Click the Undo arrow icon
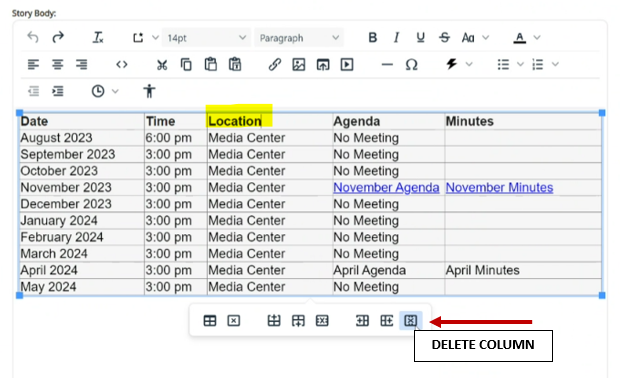 (33, 38)
